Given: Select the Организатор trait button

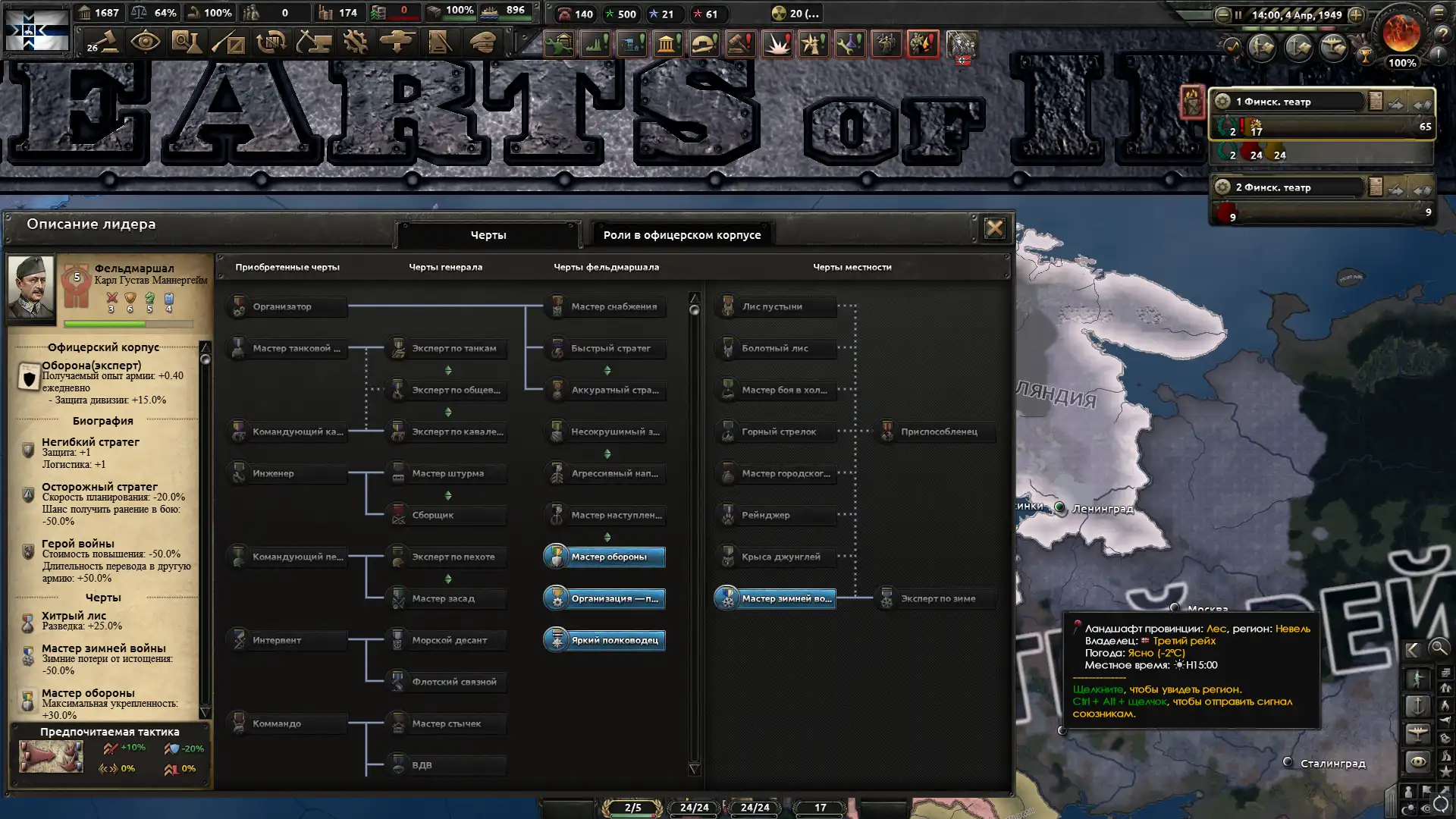Looking at the screenshot, I should click(x=287, y=306).
